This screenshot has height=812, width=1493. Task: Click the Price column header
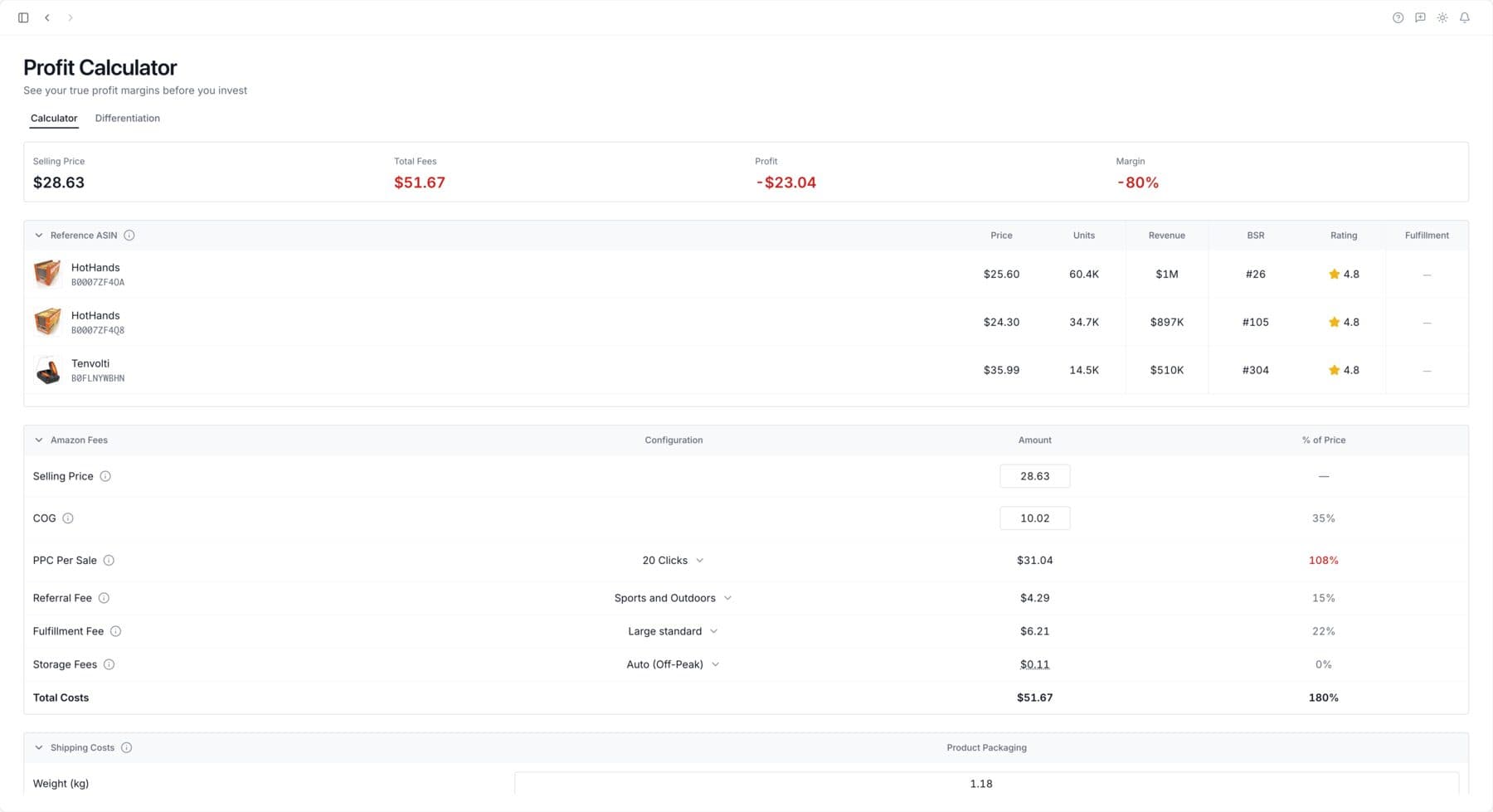pyautogui.click(x=1001, y=236)
